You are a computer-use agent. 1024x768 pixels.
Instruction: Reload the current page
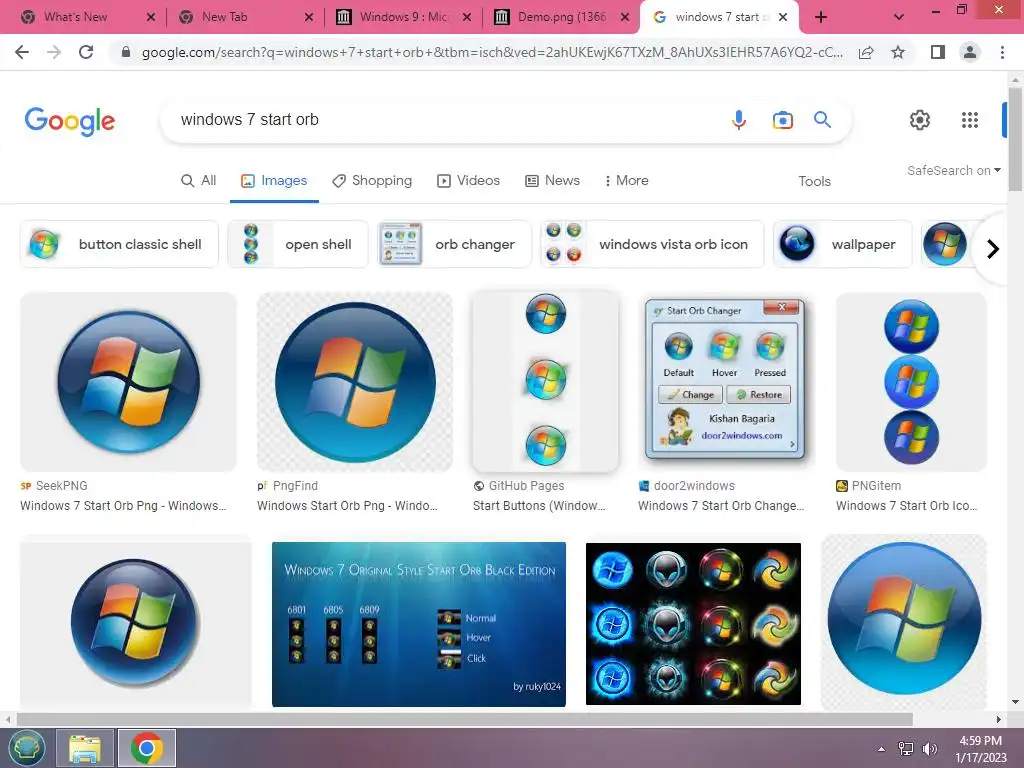[x=86, y=52]
